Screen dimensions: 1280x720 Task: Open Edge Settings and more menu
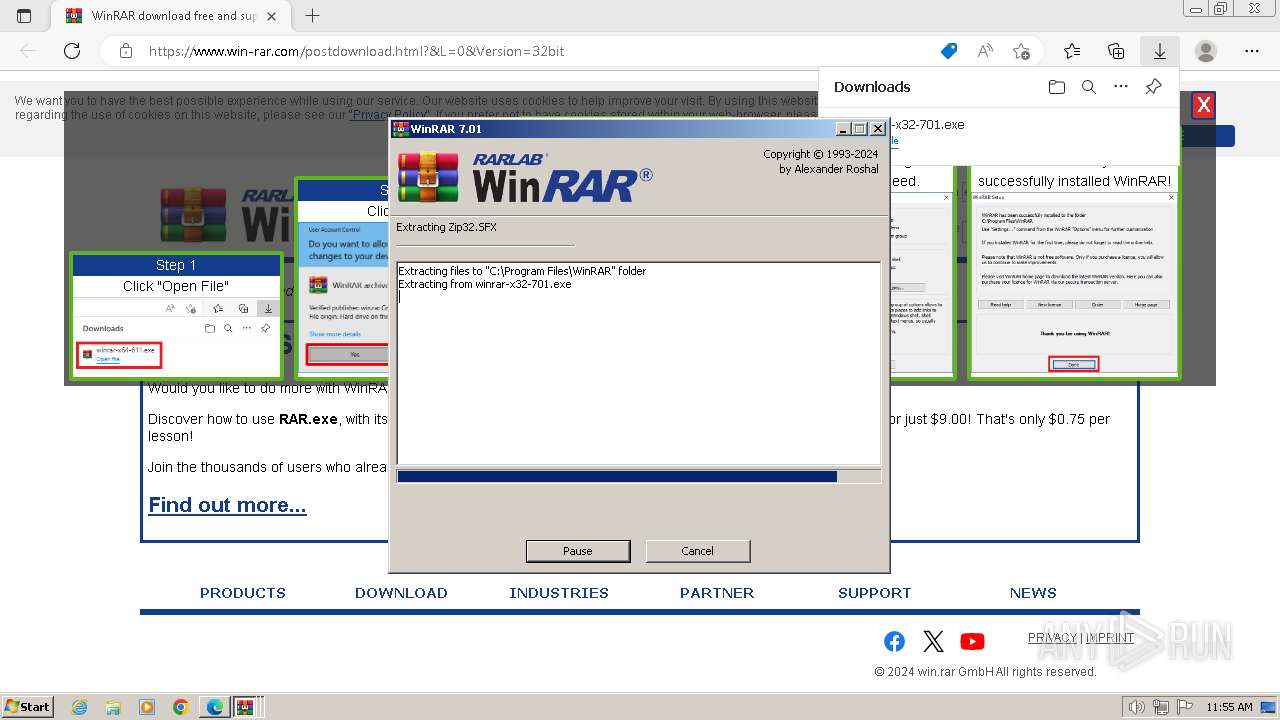pos(1252,51)
